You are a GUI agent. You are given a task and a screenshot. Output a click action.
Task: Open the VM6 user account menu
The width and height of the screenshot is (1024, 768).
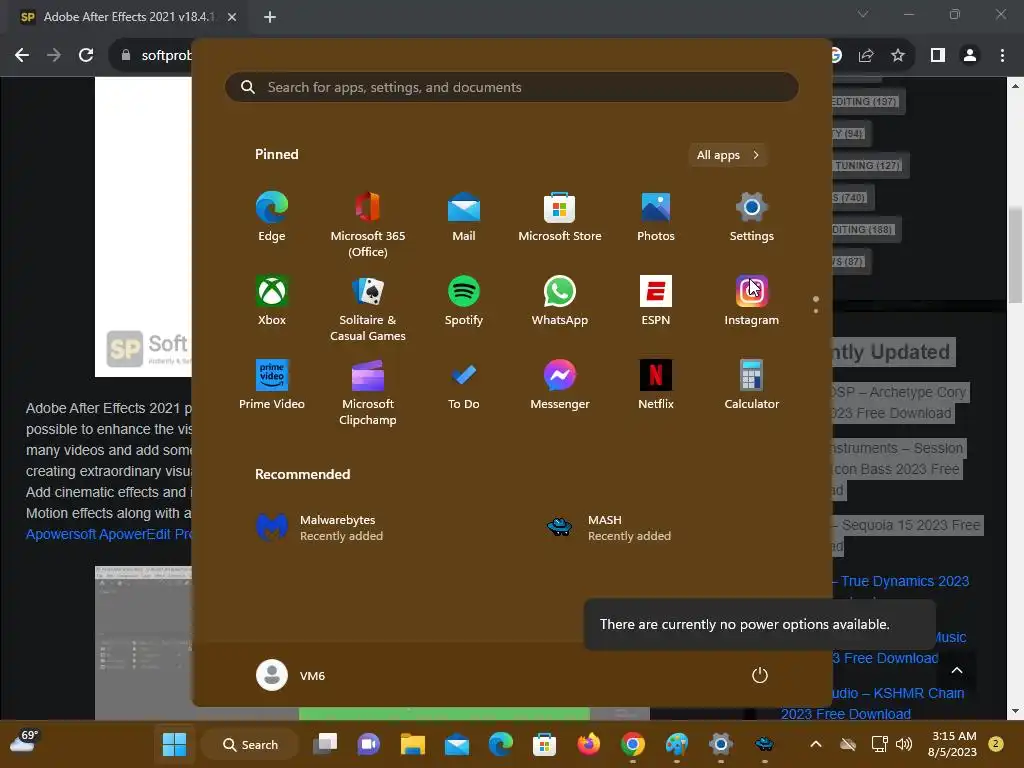click(x=291, y=675)
